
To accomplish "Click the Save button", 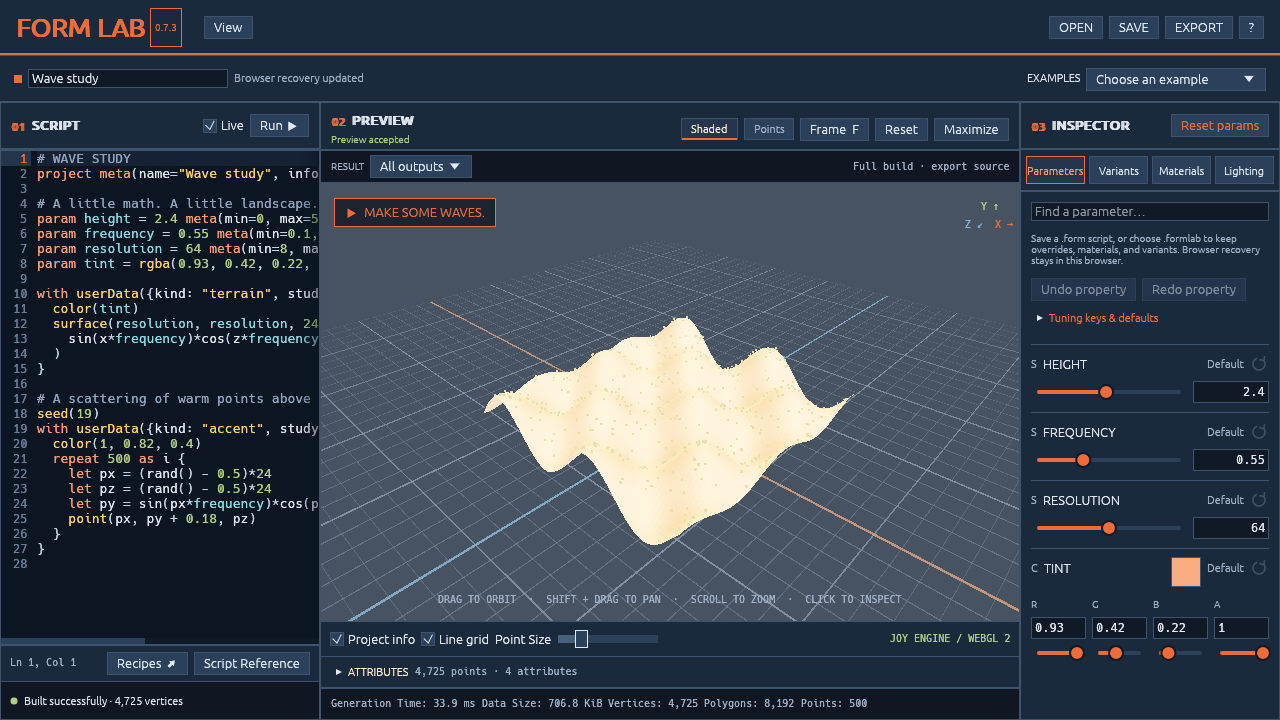I will (1134, 28).
